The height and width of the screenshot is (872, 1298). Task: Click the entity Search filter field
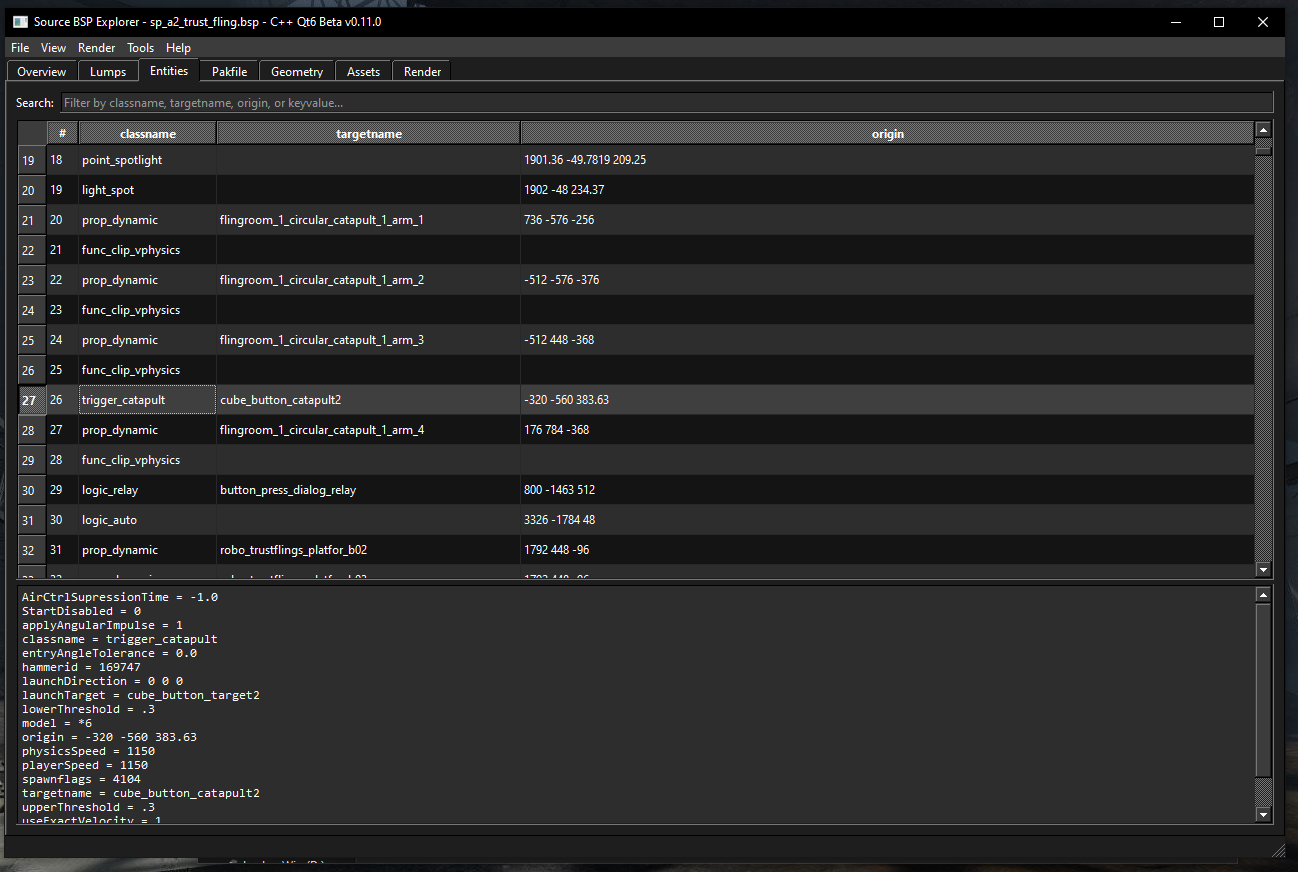pos(667,103)
